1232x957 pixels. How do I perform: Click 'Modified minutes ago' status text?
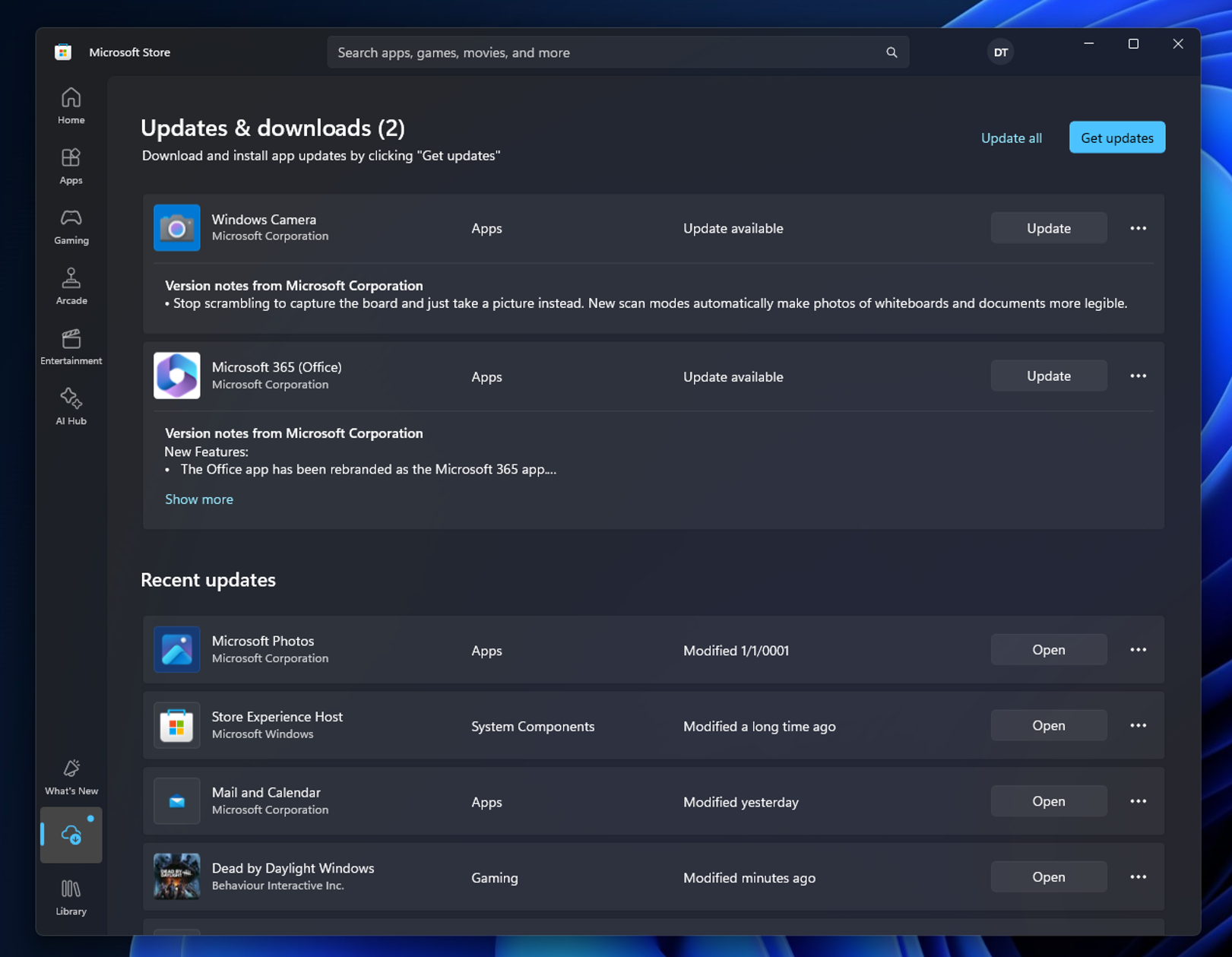tap(749, 878)
